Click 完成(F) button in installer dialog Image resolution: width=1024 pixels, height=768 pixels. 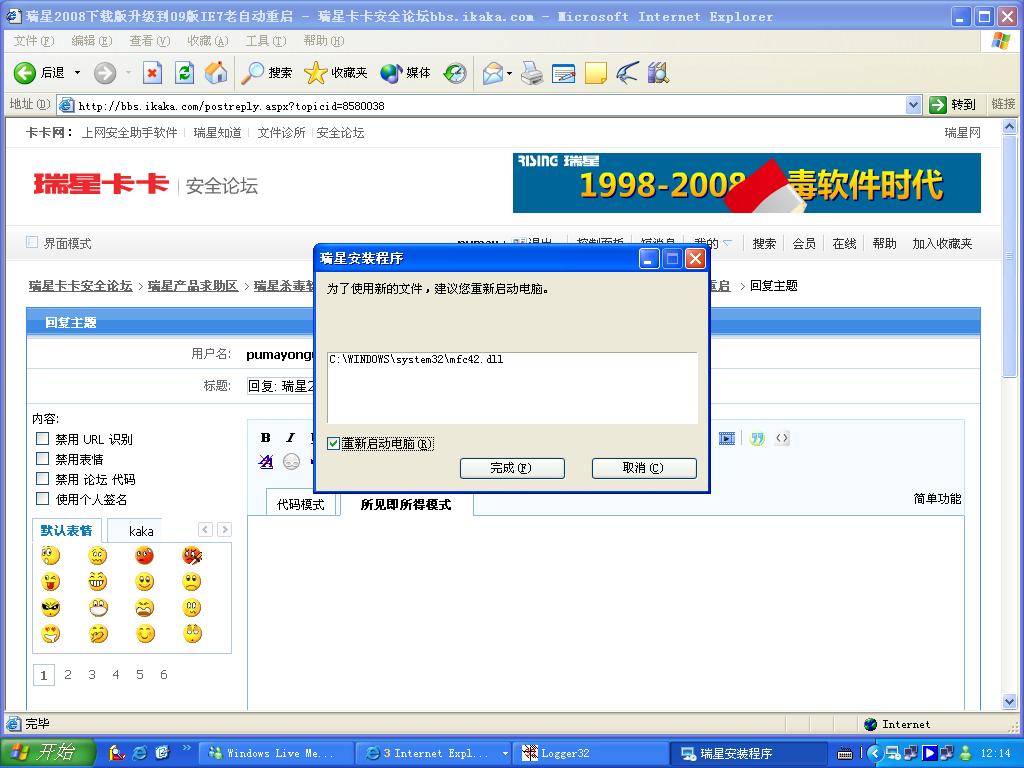coord(512,468)
